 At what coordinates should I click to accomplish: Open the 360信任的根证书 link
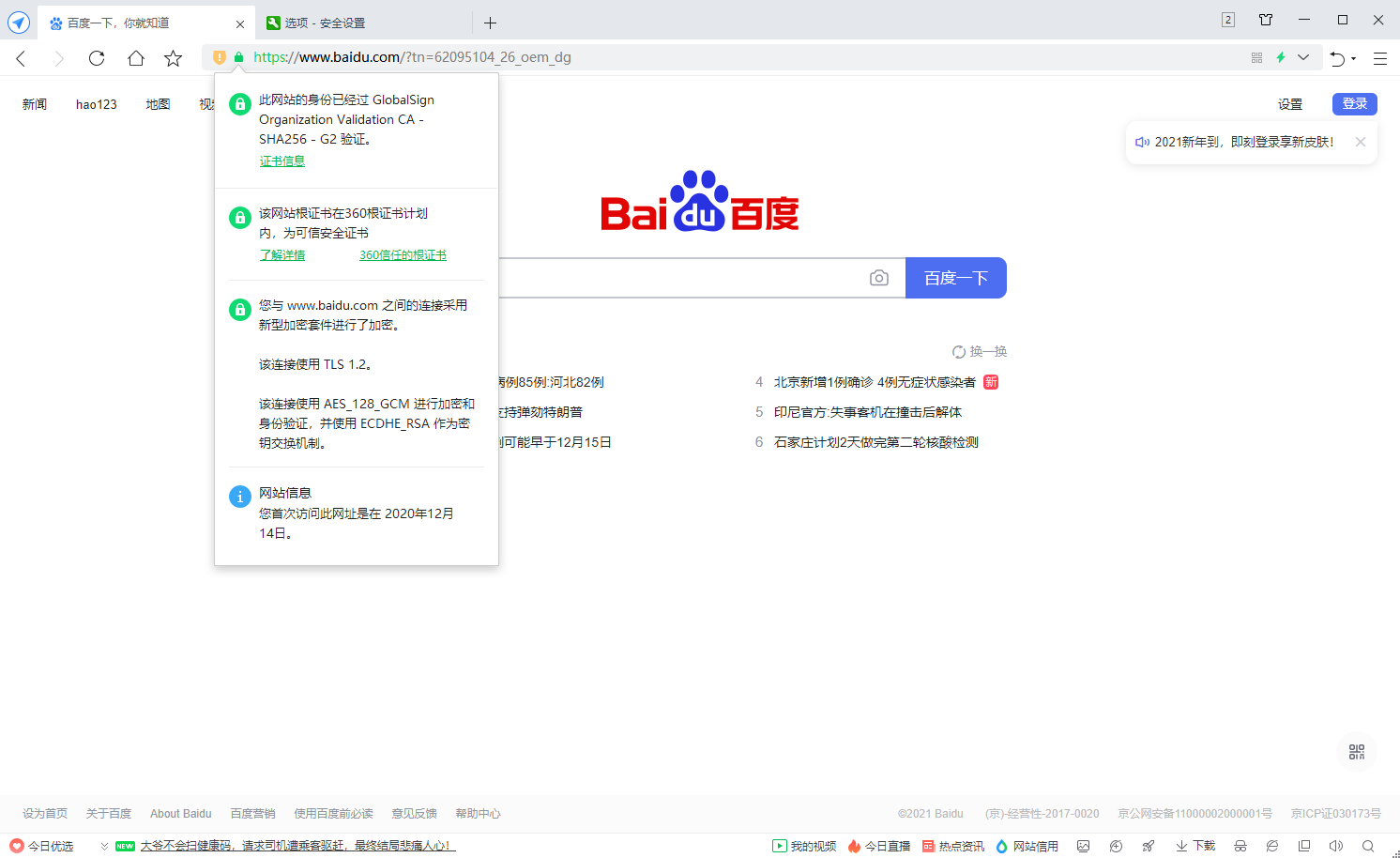(403, 255)
